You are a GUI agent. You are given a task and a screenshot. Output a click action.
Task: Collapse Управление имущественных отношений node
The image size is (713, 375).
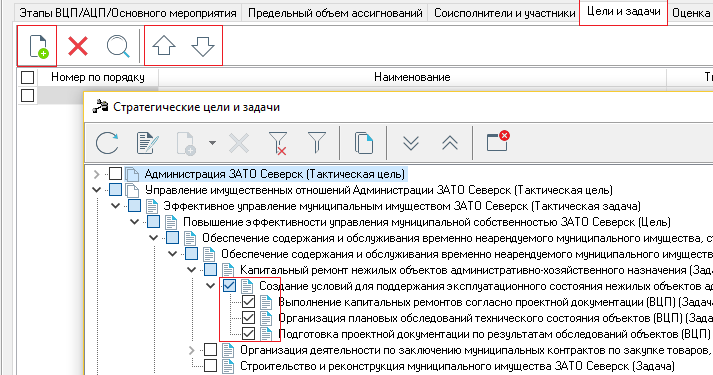tap(96, 190)
